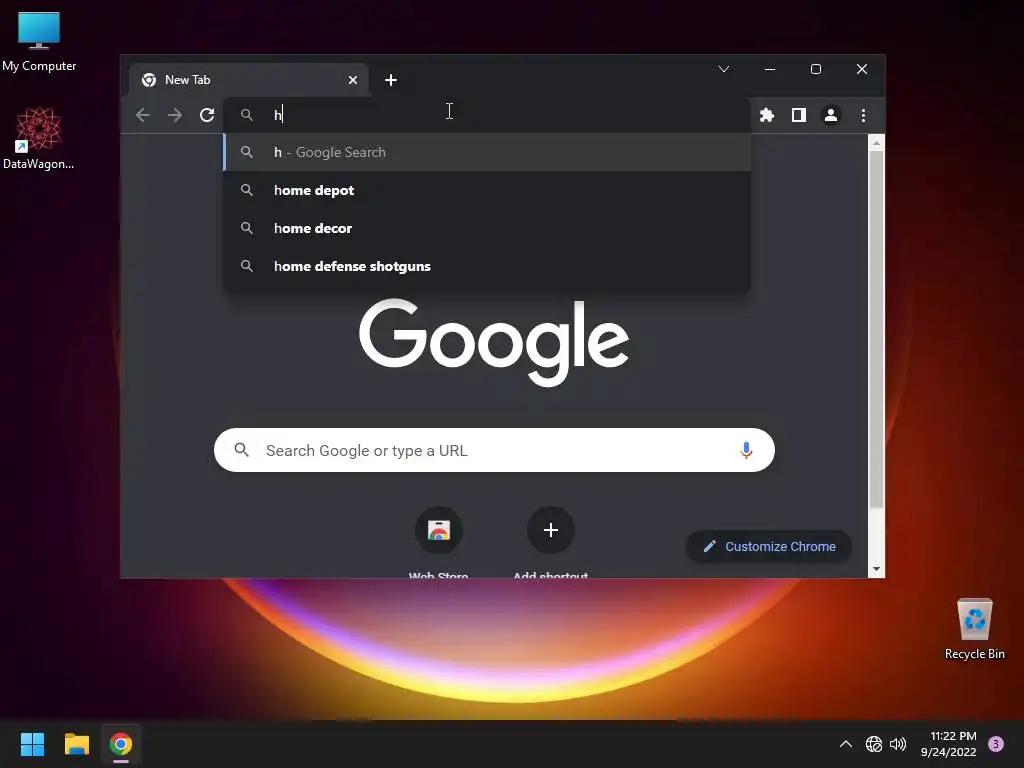
Task: Click the scrollbar down arrow in Chrome
Action: point(876,569)
